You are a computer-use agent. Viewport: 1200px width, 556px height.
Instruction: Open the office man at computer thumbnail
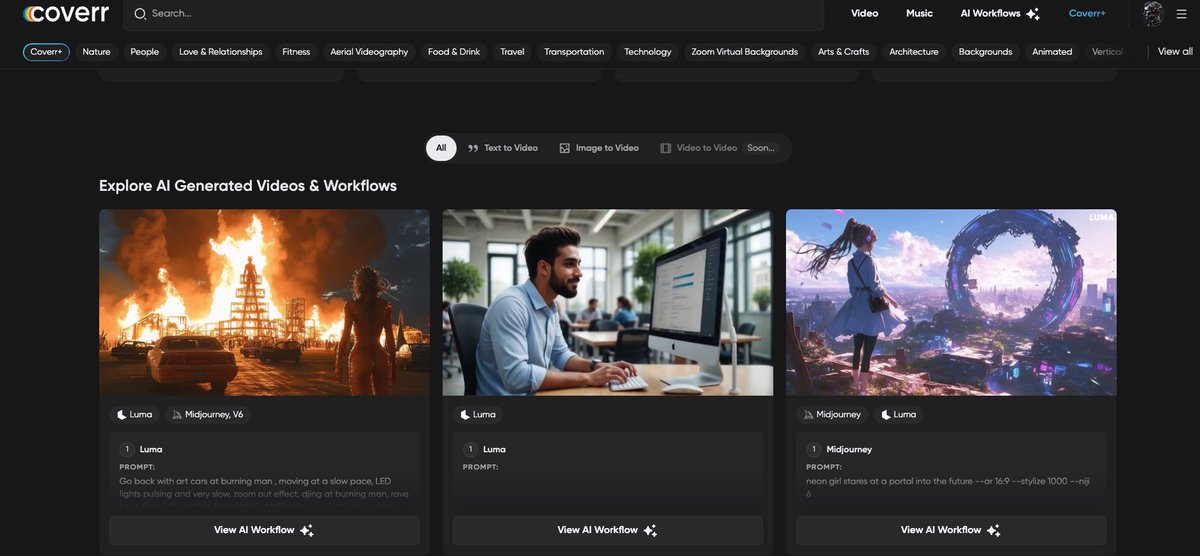tap(608, 302)
